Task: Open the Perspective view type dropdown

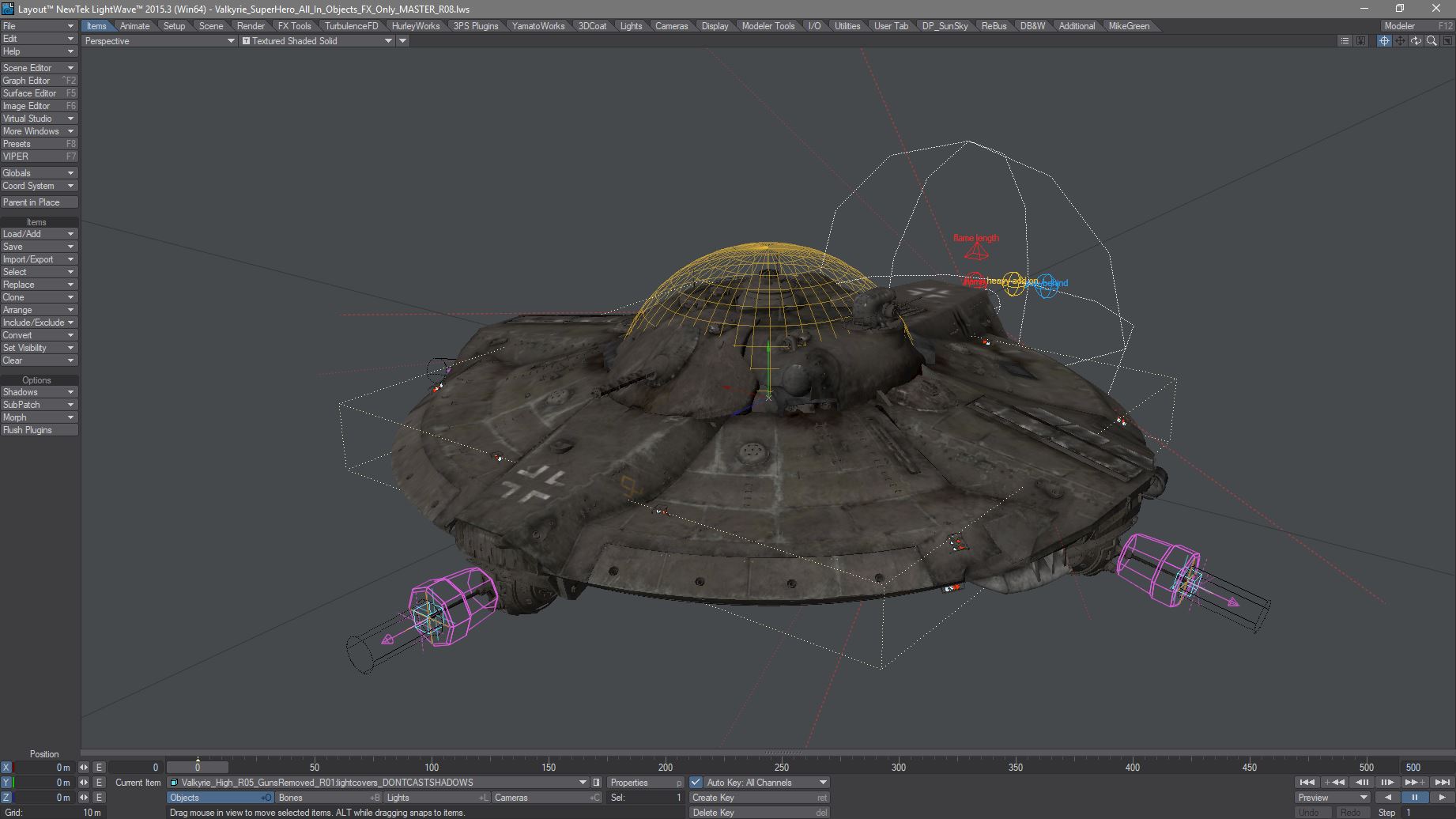Action: pyautogui.click(x=159, y=41)
